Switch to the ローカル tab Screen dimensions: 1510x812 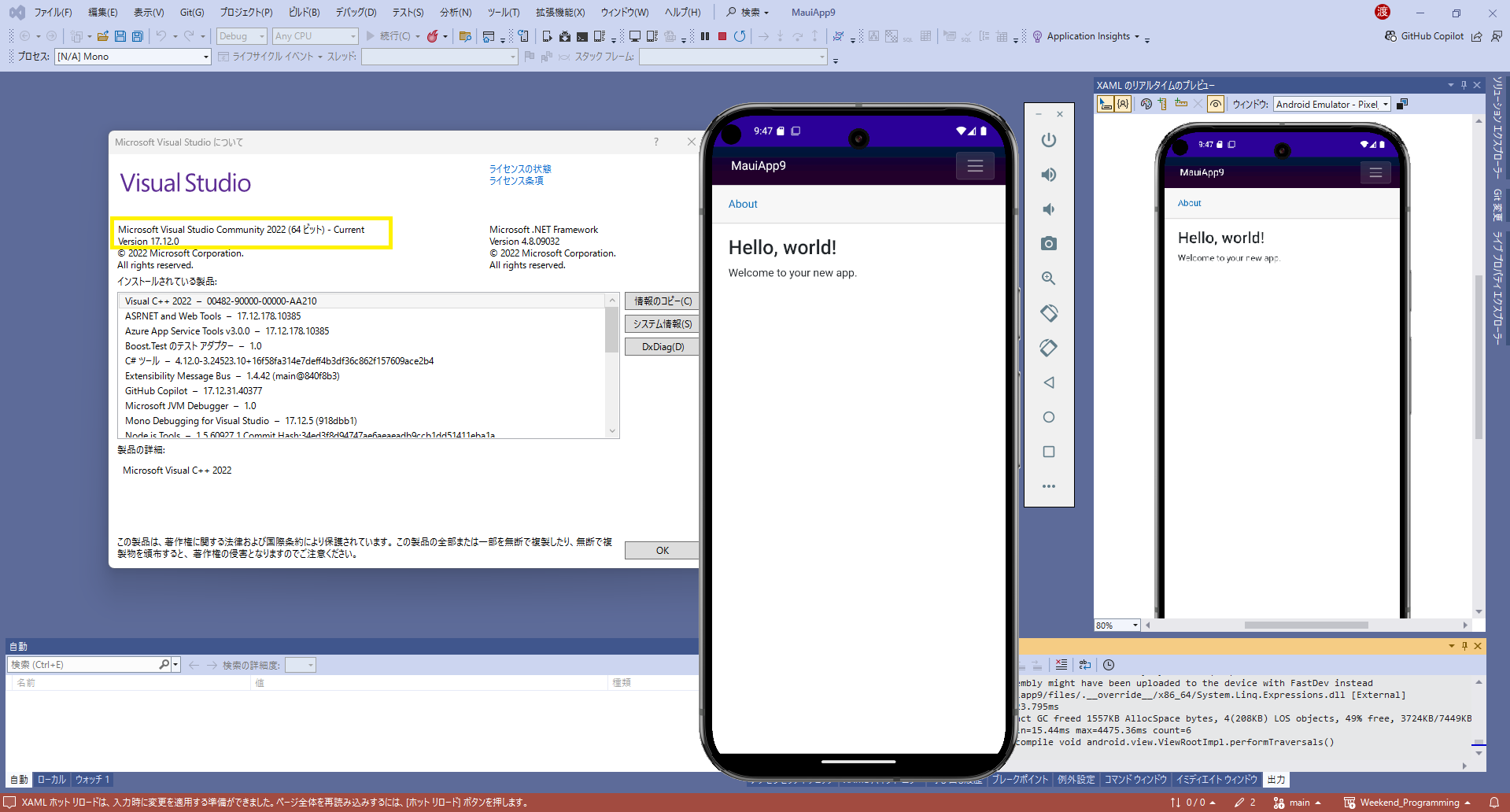52,780
